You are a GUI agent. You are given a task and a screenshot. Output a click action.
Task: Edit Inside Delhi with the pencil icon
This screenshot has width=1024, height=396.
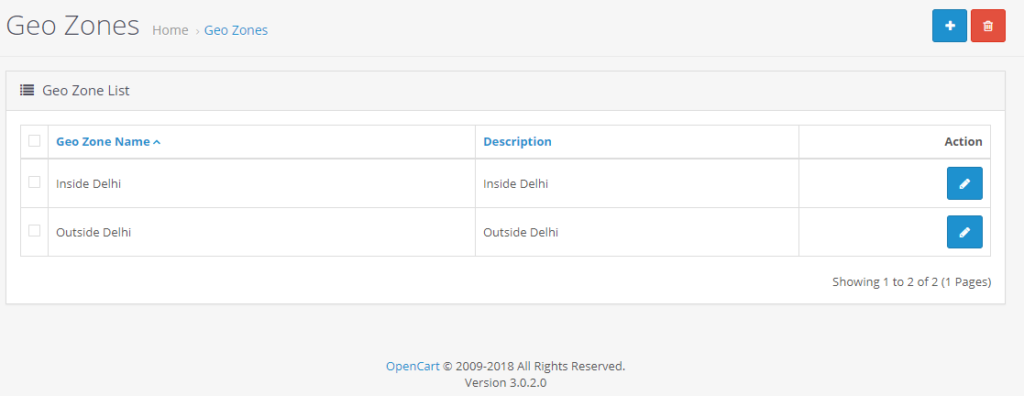tap(965, 184)
